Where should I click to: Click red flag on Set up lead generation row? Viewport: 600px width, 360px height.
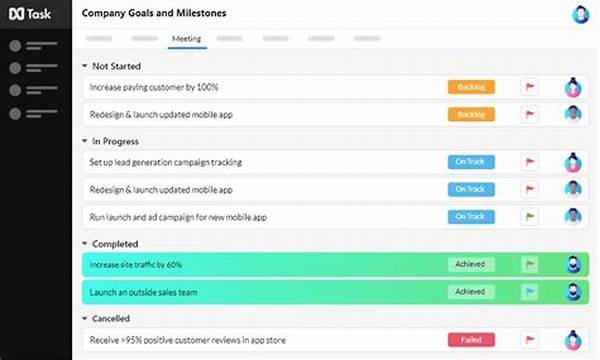point(530,162)
